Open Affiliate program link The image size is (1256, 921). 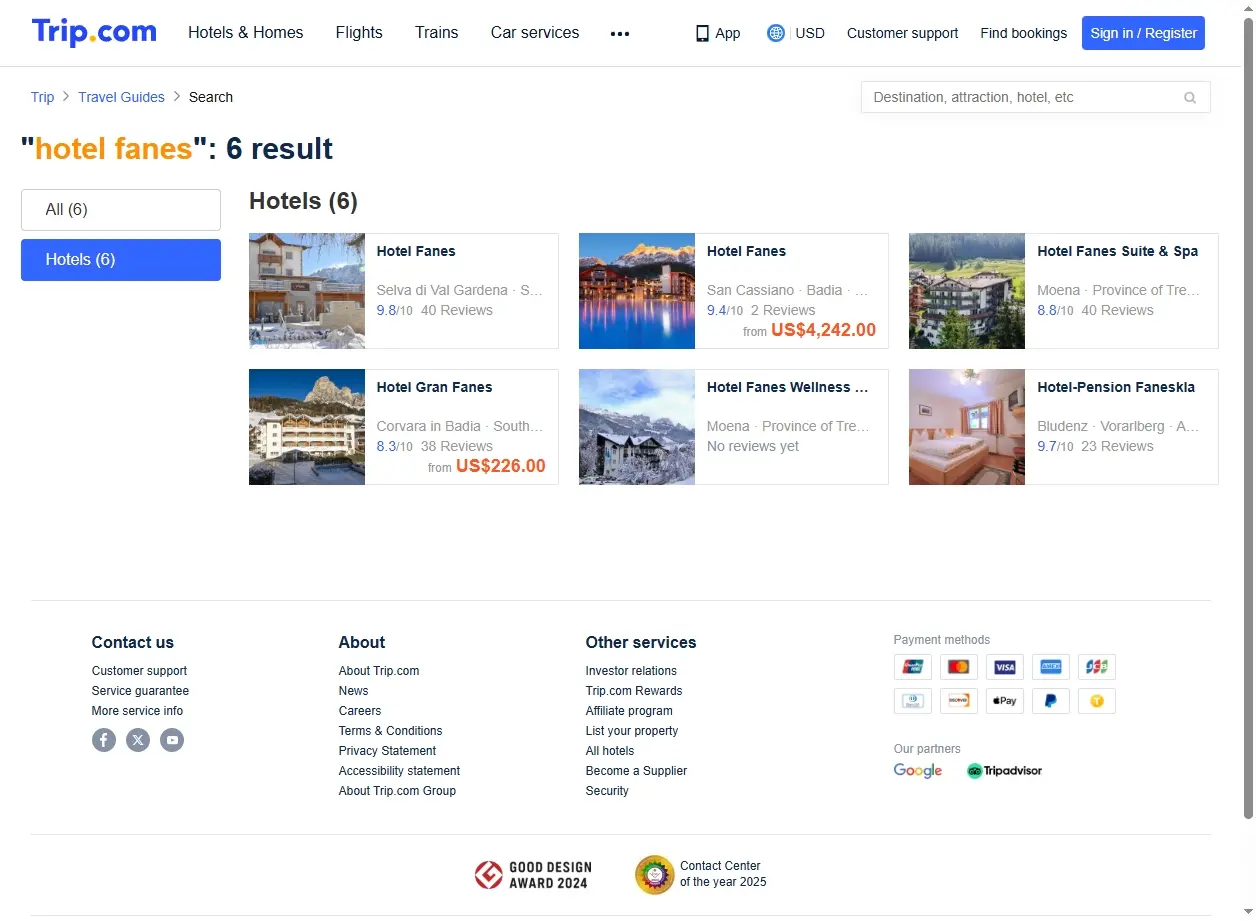tap(629, 711)
